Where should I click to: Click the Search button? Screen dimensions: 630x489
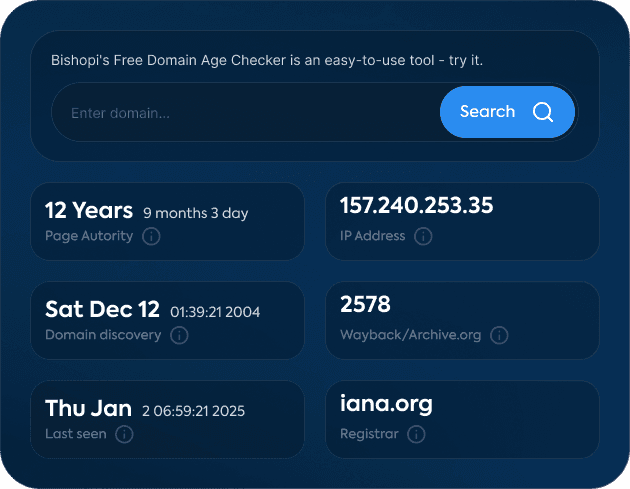tap(507, 112)
